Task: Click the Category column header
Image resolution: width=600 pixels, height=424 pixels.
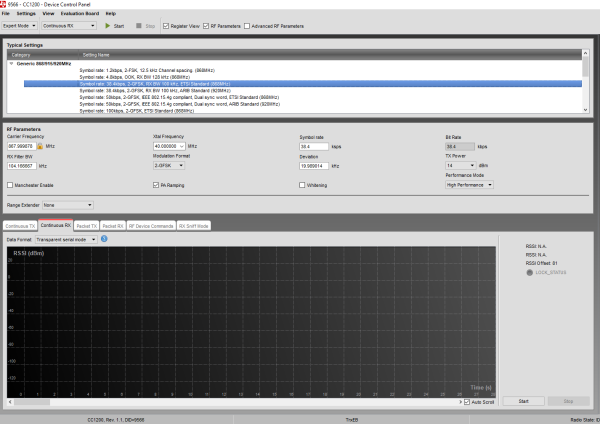Action: click(42, 55)
